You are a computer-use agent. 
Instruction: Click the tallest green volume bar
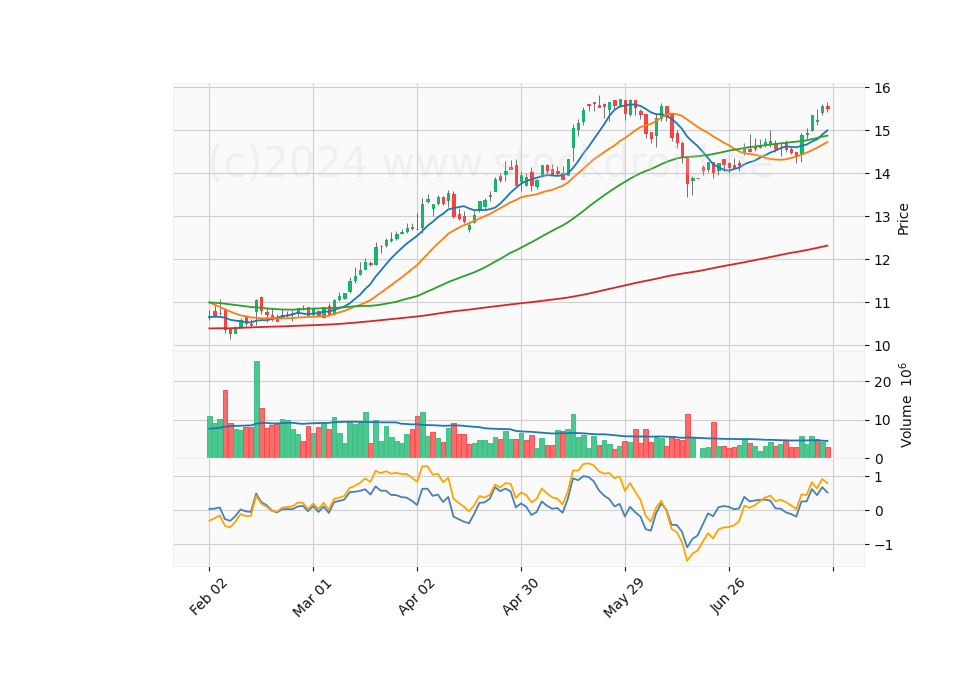[x=257, y=410]
